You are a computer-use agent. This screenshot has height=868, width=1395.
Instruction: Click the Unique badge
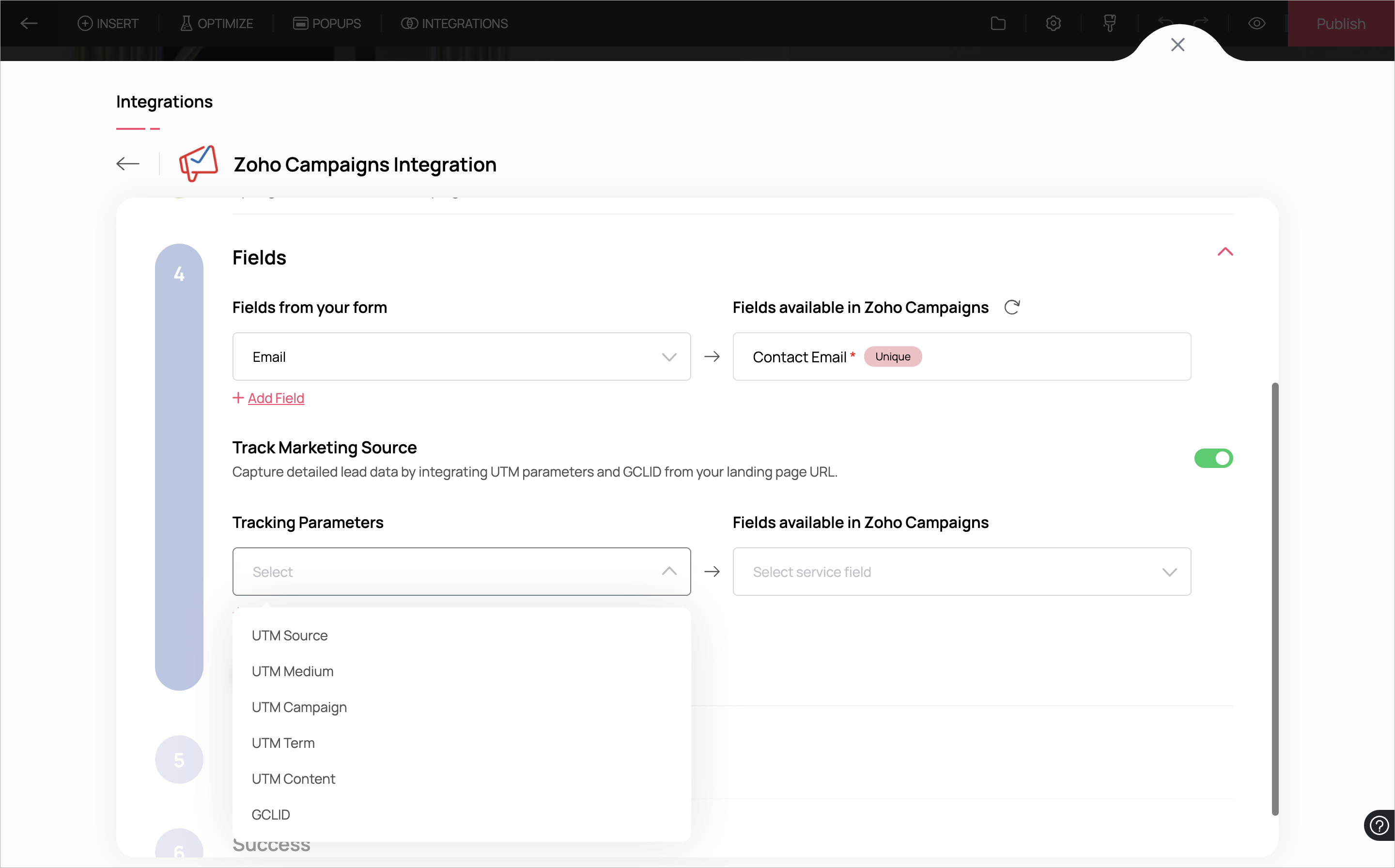pyautogui.click(x=892, y=356)
